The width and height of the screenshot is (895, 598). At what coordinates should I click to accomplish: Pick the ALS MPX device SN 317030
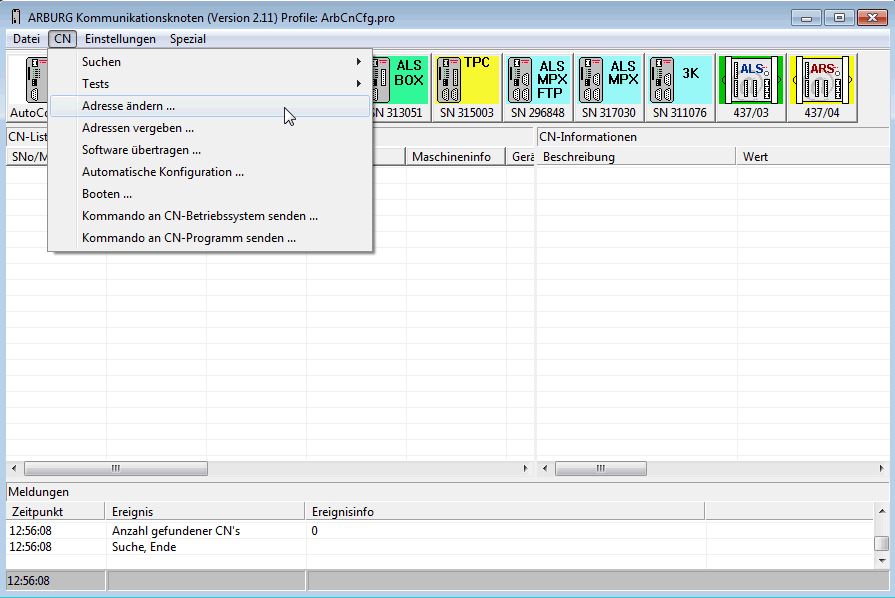pyautogui.click(x=609, y=88)
